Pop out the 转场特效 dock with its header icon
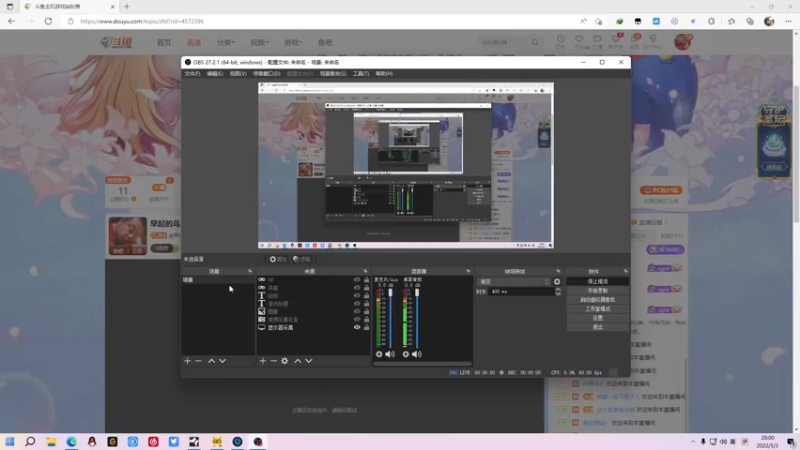This screenshot has height=450, width=800. [558, 271]
